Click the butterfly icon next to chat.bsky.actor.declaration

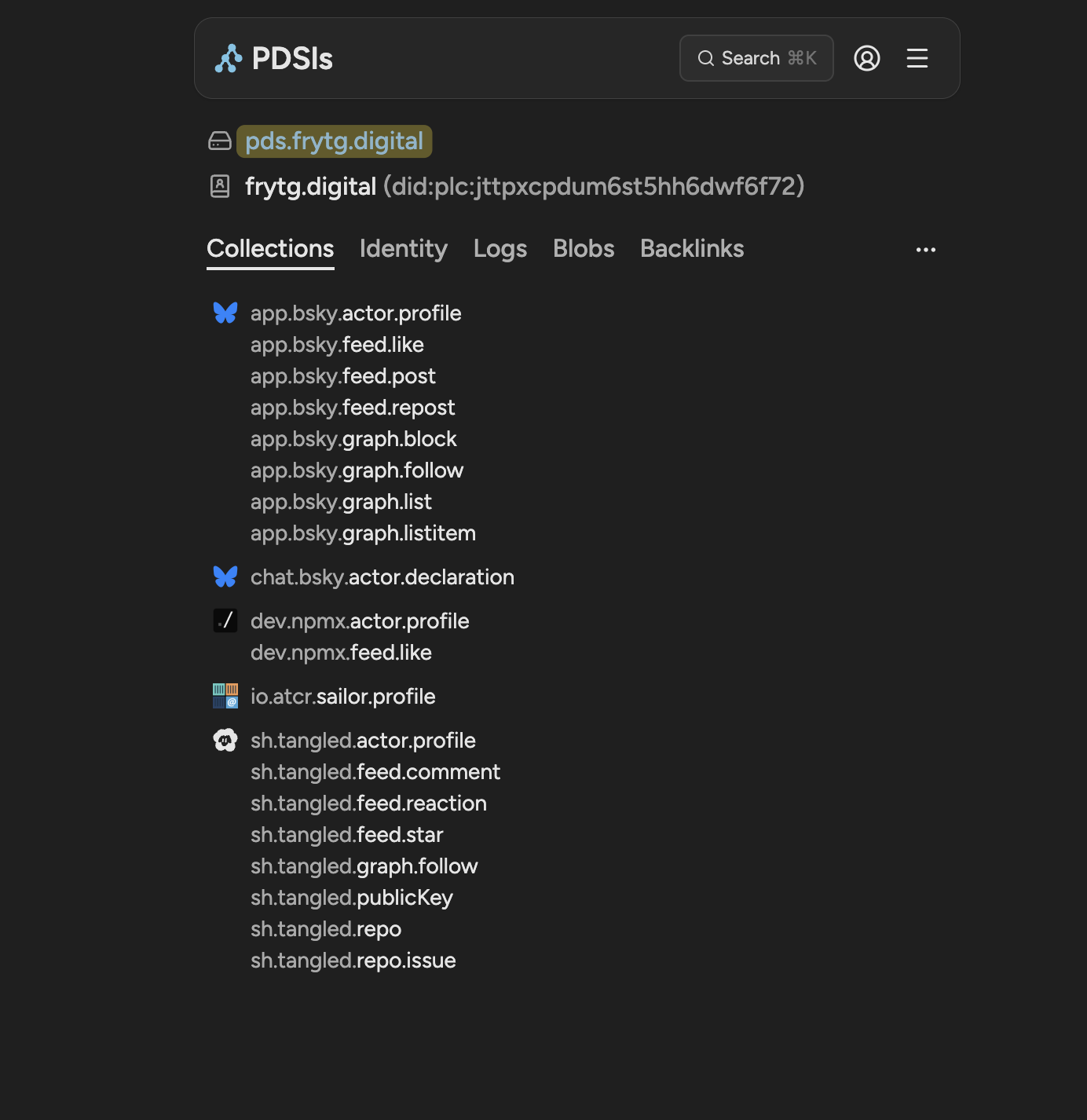click(225, 576)
